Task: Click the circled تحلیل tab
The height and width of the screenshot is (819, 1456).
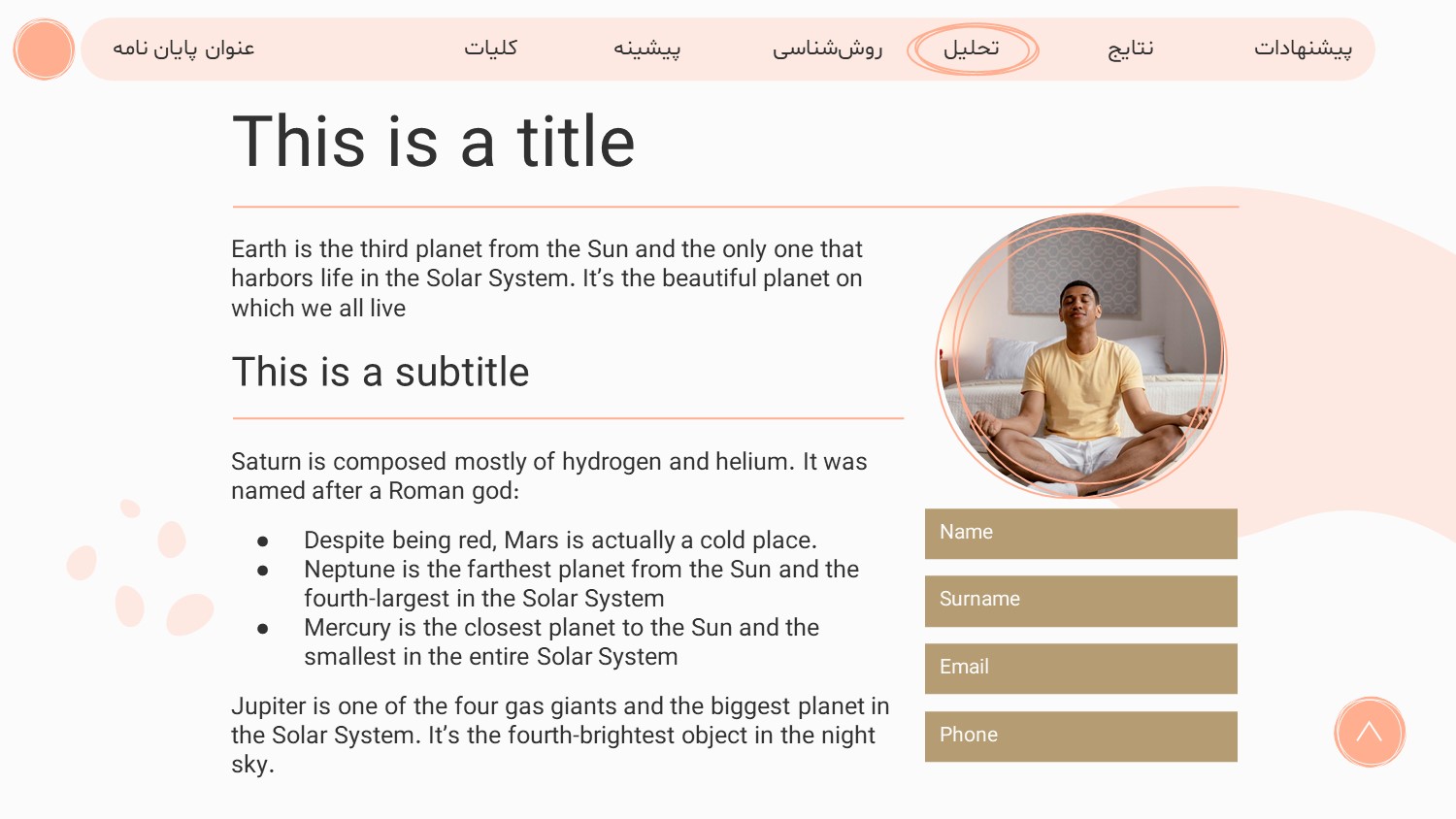Action: pyautogui.click(x=972, y=49)
